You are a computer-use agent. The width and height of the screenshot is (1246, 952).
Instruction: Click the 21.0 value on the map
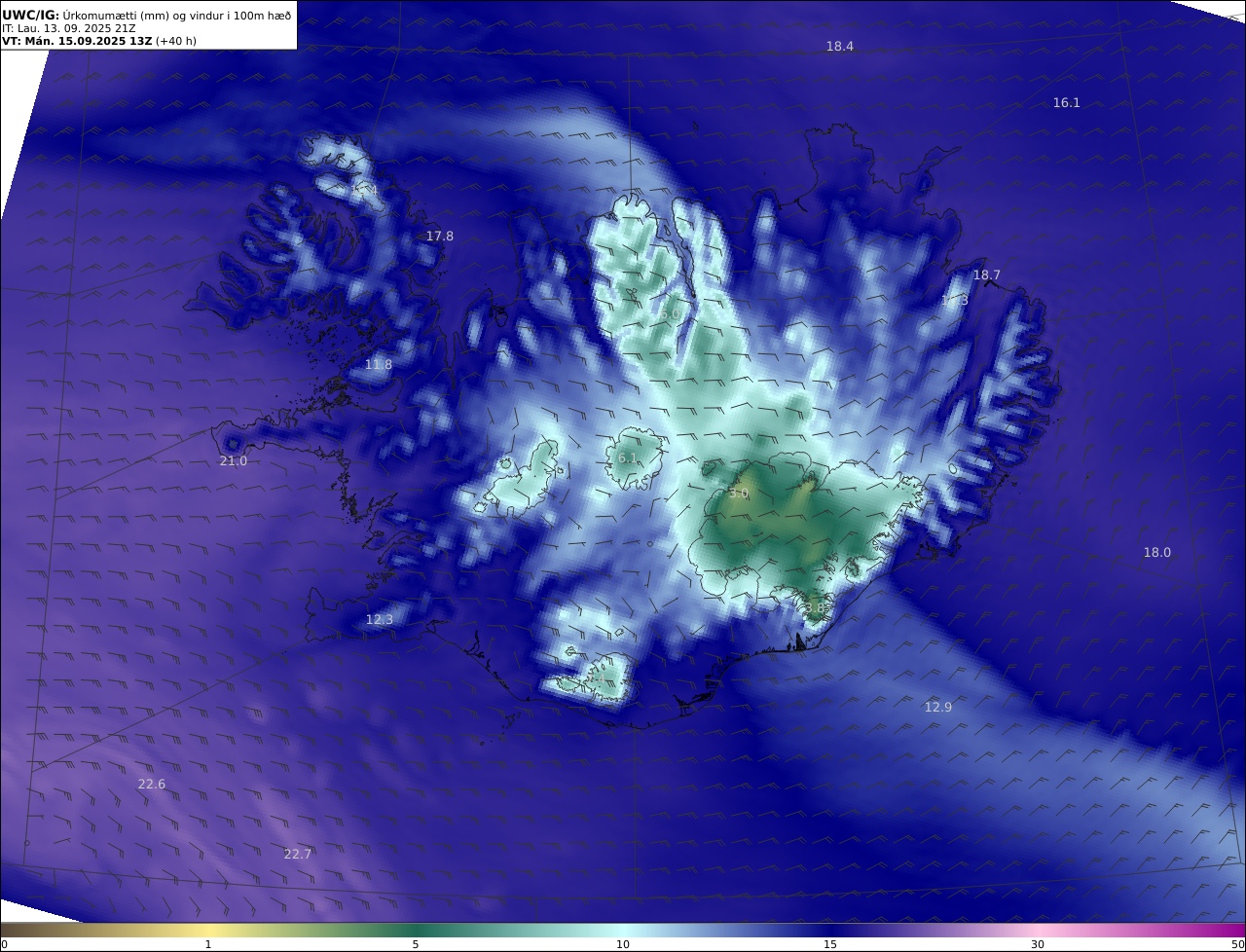point(233,461)
